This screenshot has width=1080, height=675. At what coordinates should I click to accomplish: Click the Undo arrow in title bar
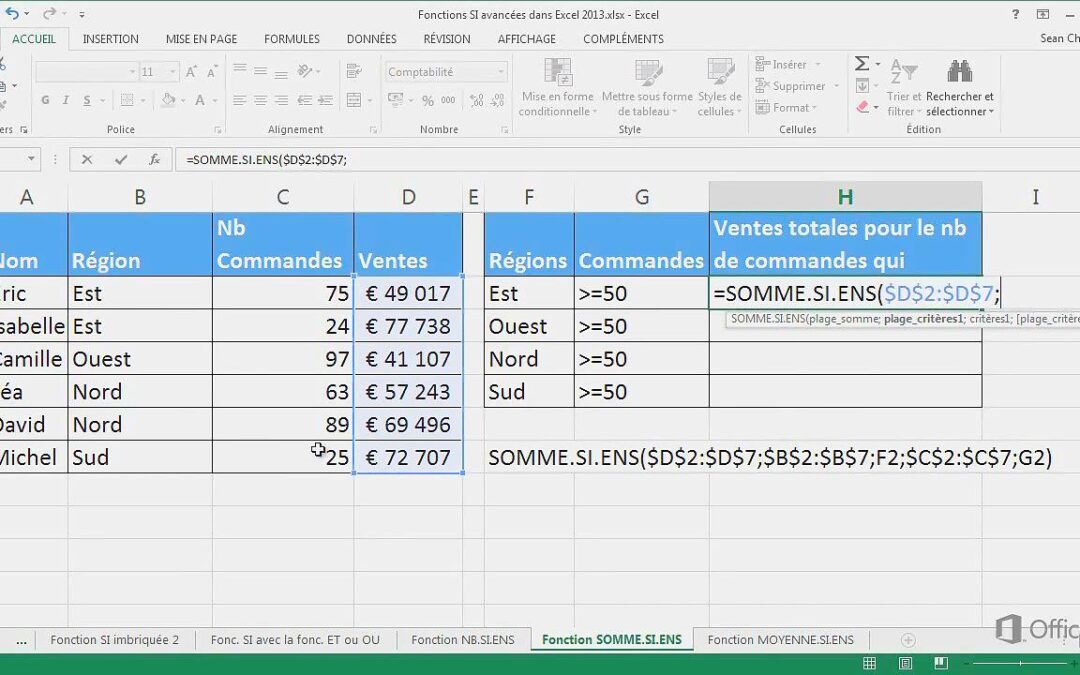pos(12,14)
